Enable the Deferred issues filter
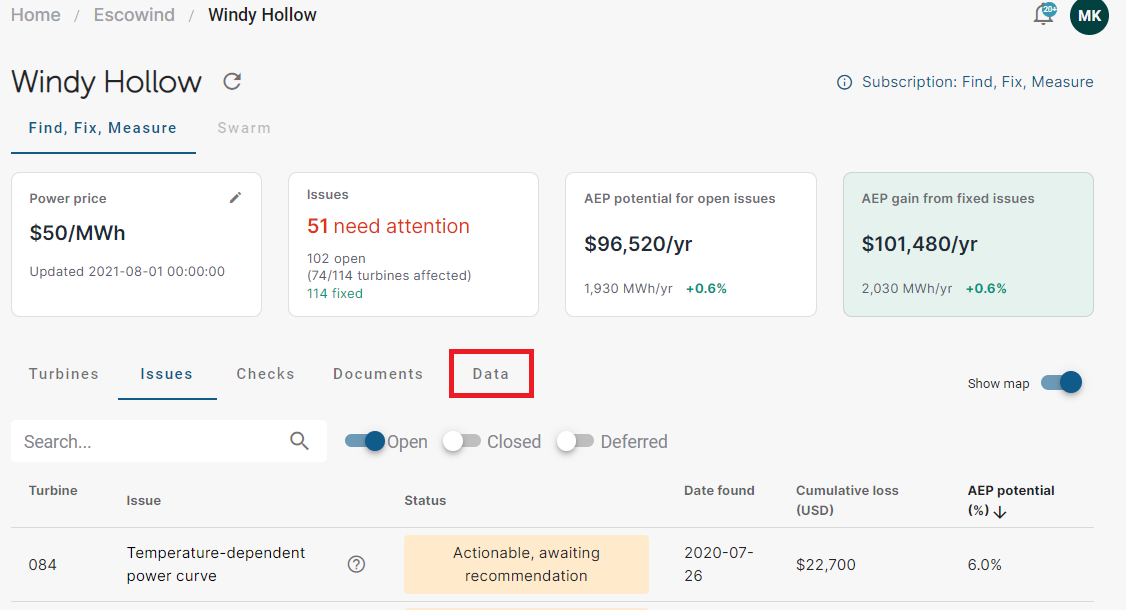 coord(575,441)
